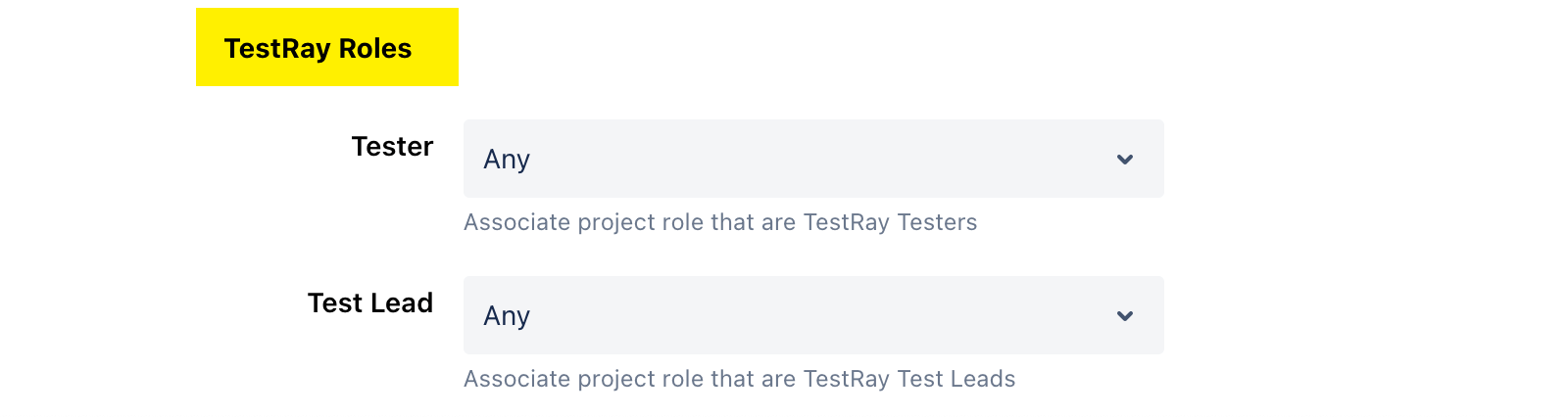Show the role options for Tester
The width and height of the screenshot is (1568, 417).
click(x=813, y=159)
